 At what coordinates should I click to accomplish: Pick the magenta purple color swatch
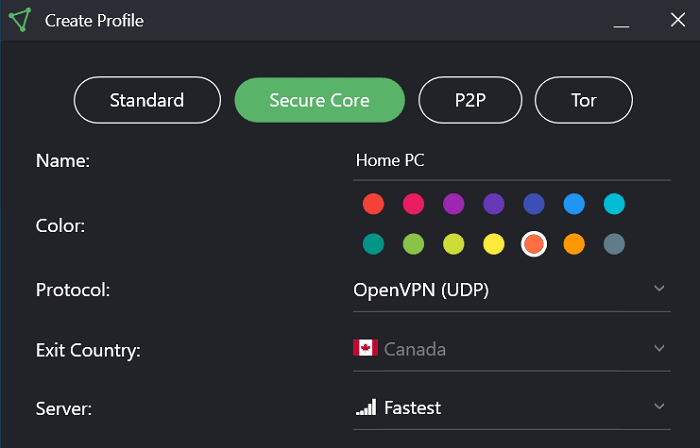[454, 204]
